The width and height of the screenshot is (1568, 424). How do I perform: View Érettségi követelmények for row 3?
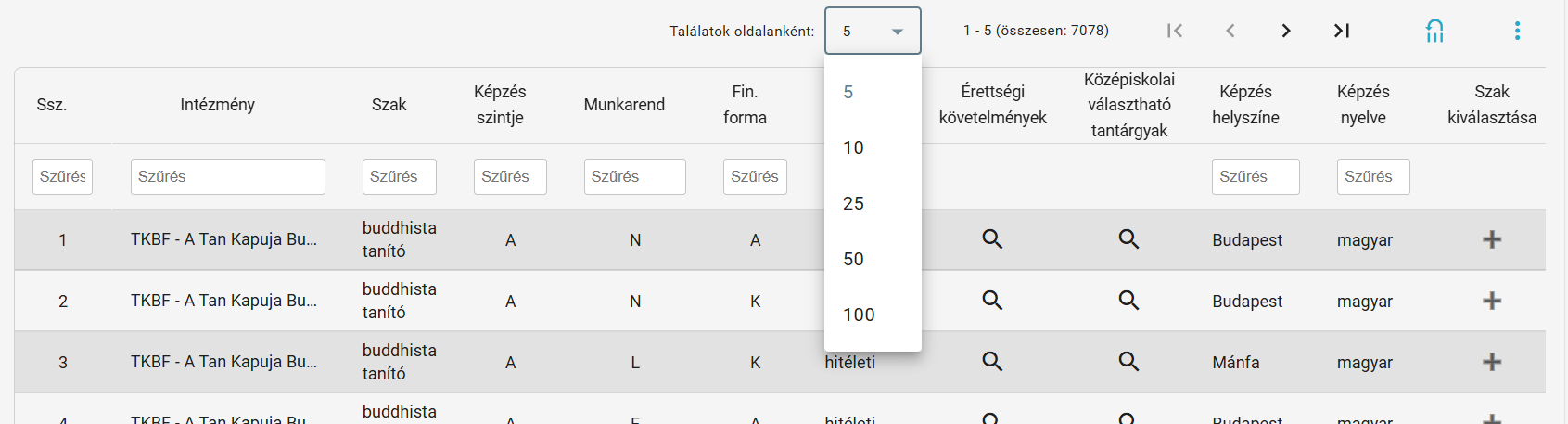(992, 362)
